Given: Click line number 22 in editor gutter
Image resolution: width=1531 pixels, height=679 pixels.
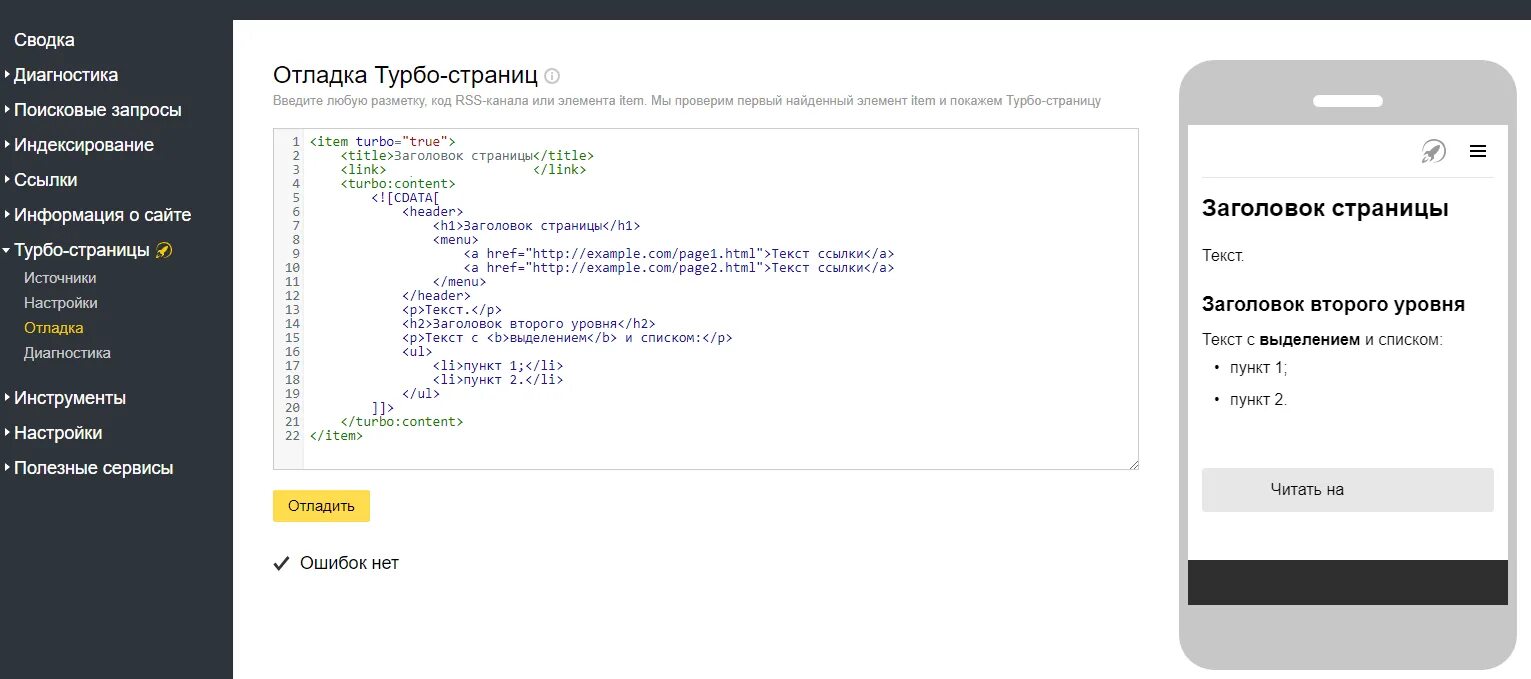Looking at the screenshot, I should 292,436.
